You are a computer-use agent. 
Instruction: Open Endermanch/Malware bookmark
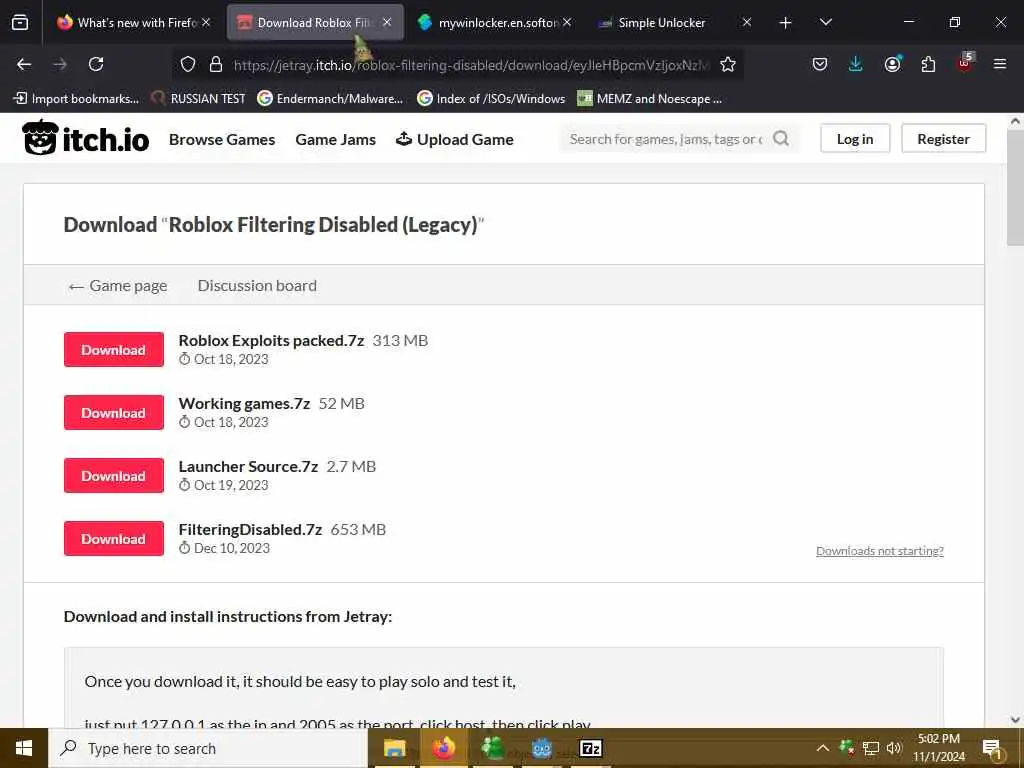330,99
